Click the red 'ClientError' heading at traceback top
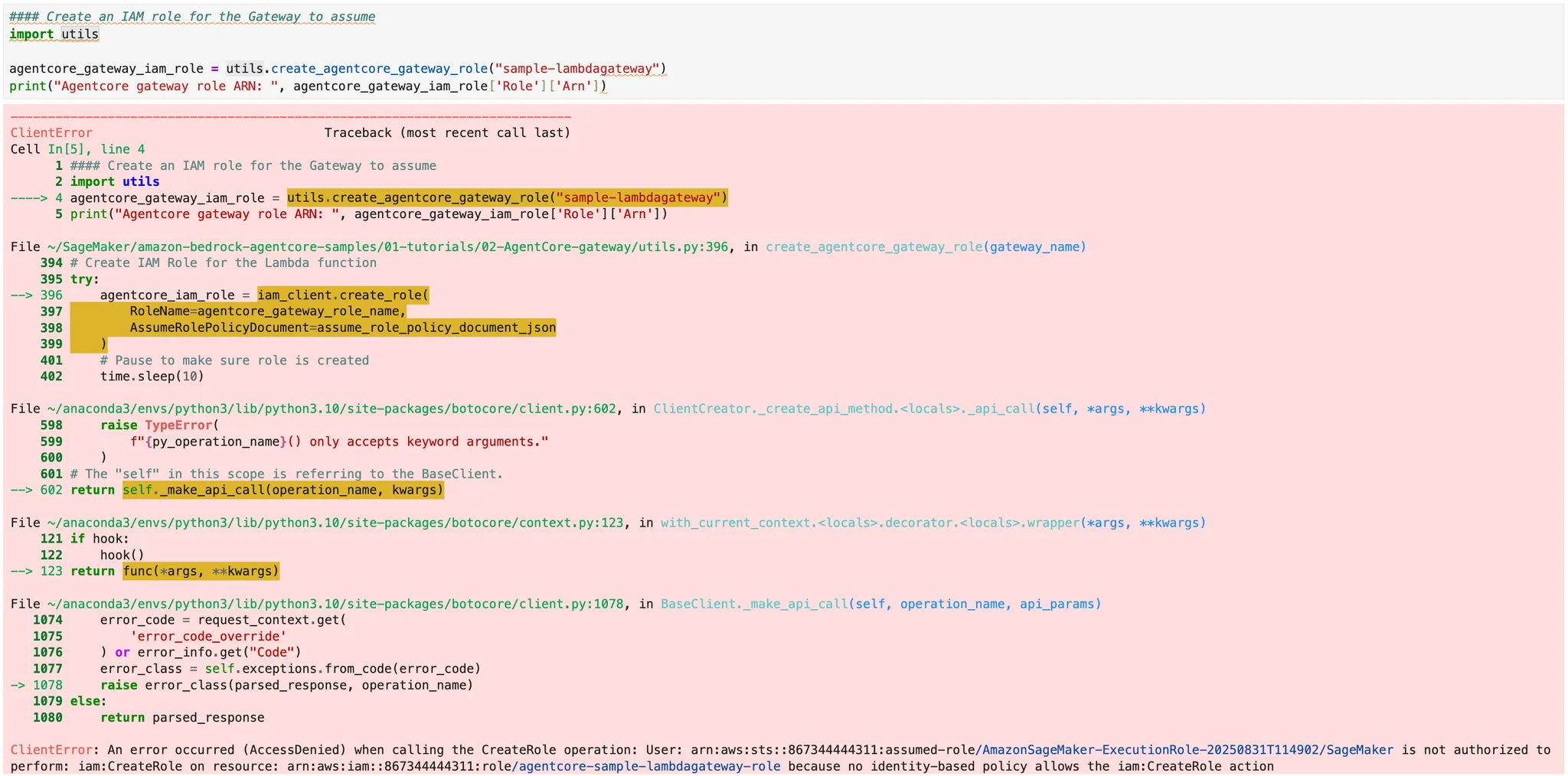 coord(51,133)
